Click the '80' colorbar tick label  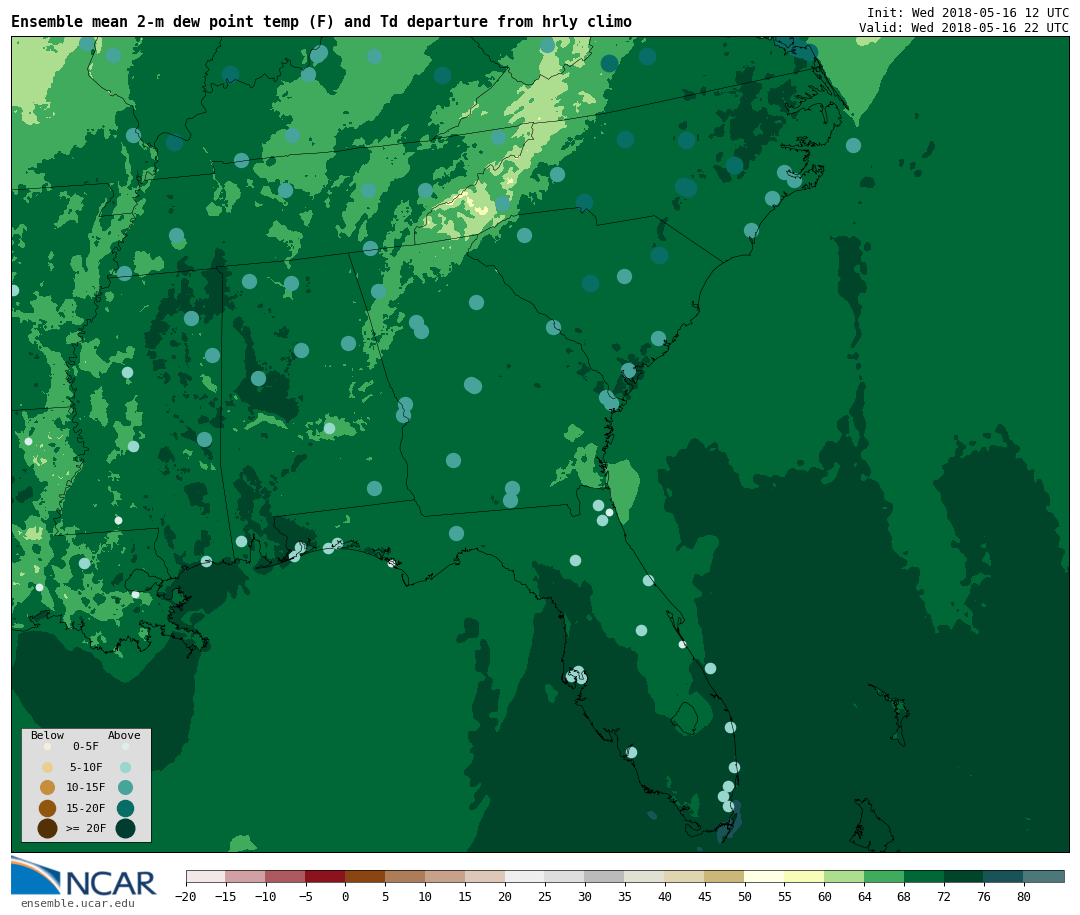coord(1024,896)
